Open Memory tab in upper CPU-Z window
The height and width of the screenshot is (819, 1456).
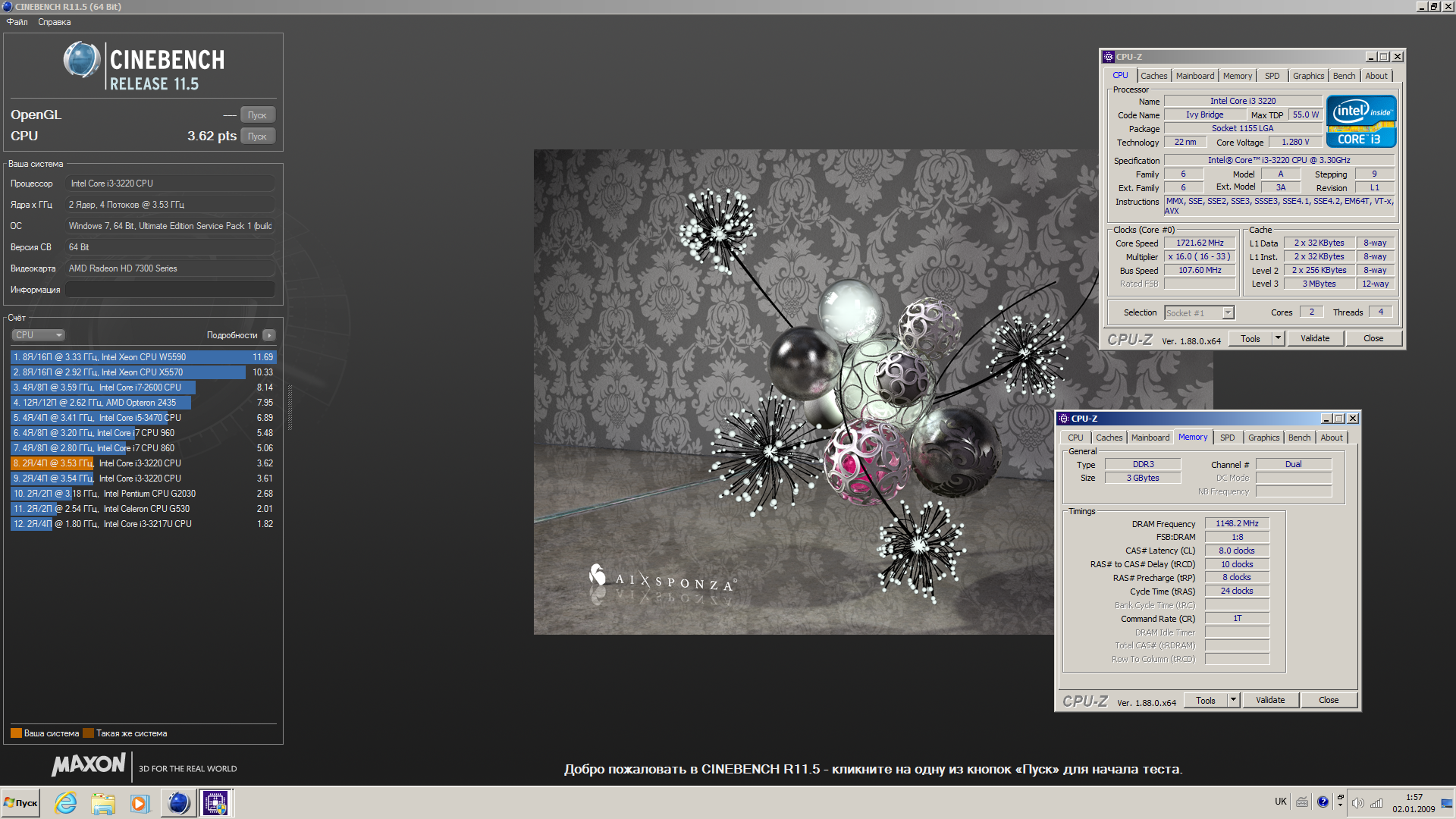coord(1237,76)
